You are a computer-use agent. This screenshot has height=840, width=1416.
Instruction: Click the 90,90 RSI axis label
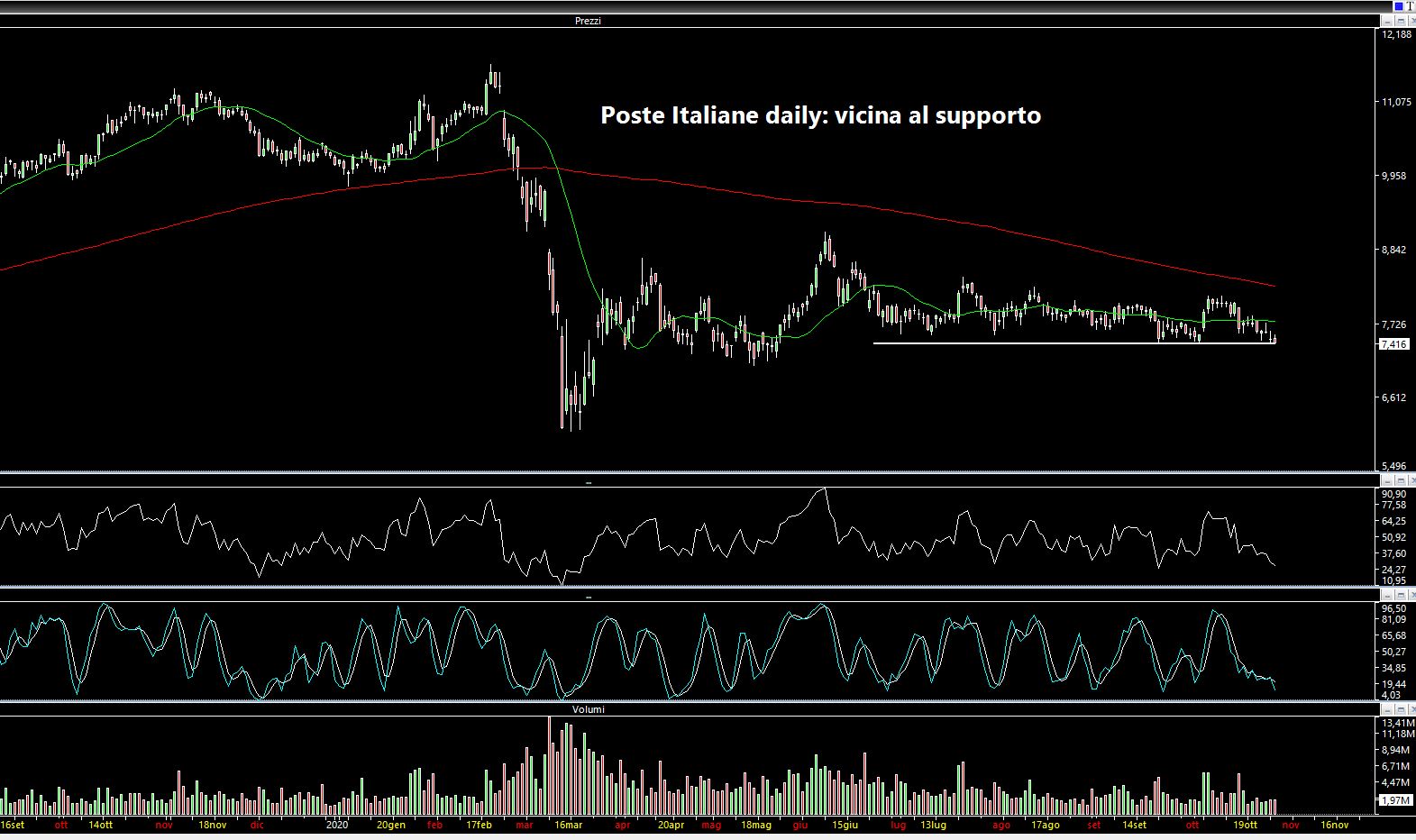click(1393, 494)
